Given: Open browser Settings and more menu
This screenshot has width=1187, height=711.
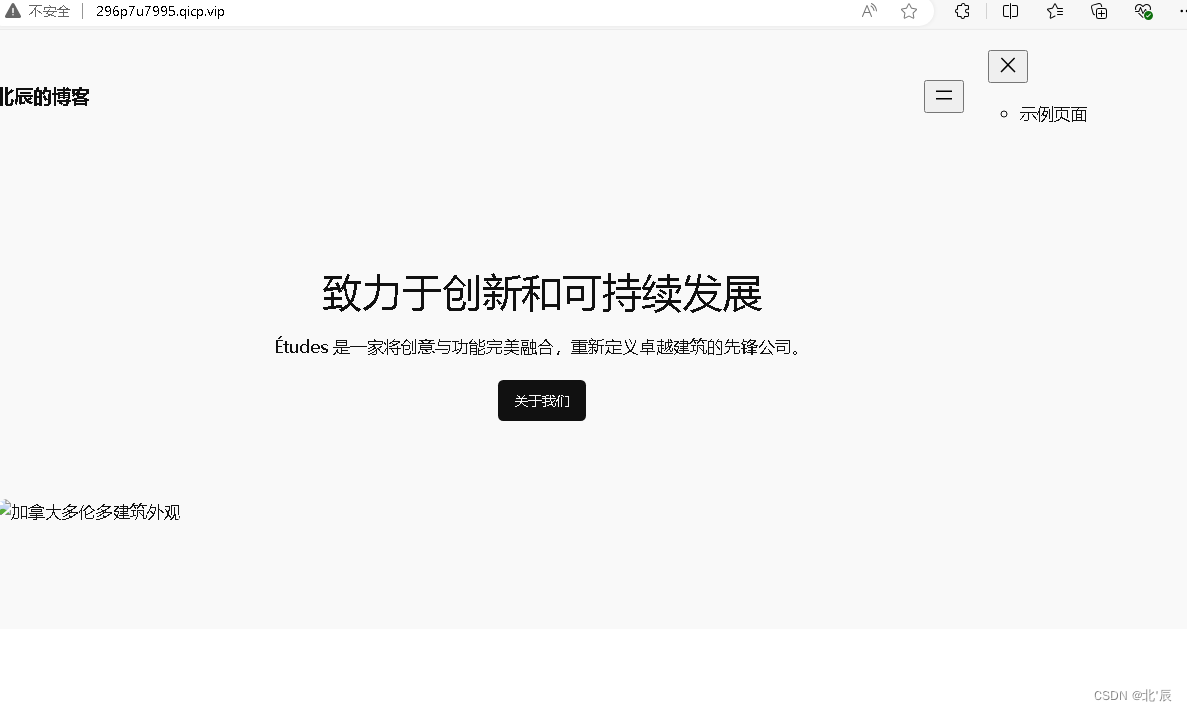Looking at the screenshot, I should [1182, 11].
